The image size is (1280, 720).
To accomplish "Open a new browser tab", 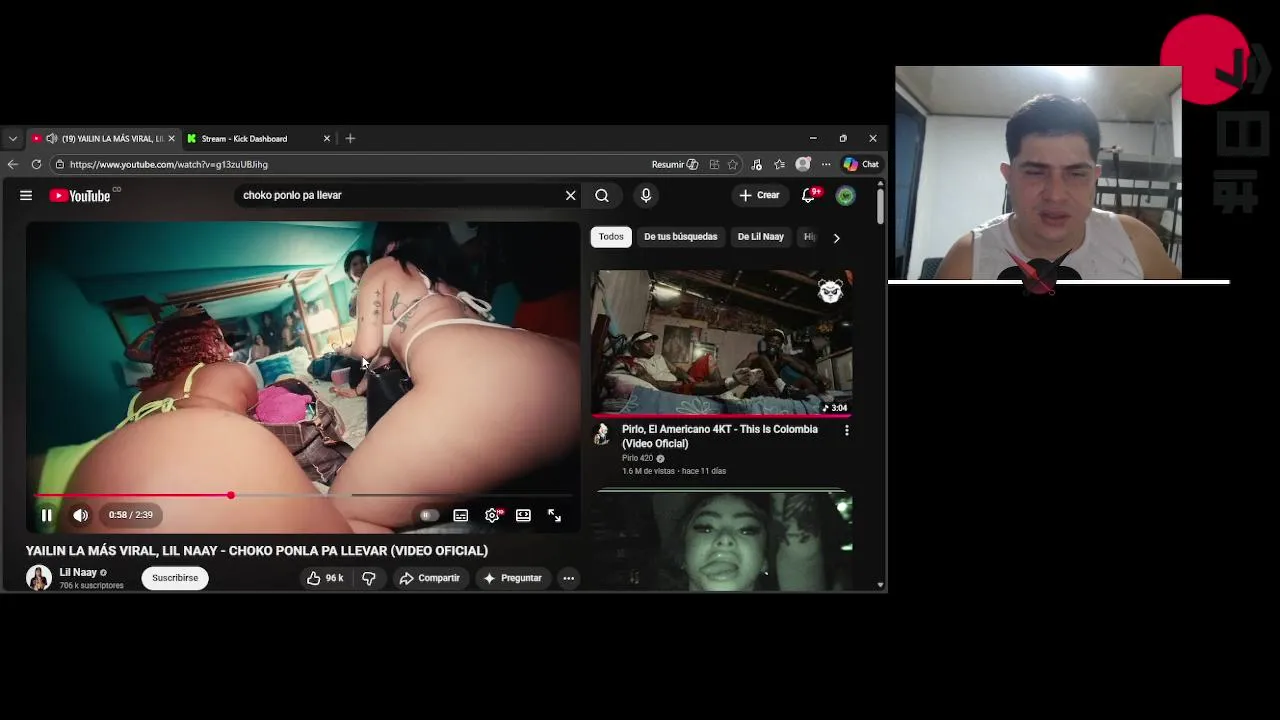I will (350, 139).
